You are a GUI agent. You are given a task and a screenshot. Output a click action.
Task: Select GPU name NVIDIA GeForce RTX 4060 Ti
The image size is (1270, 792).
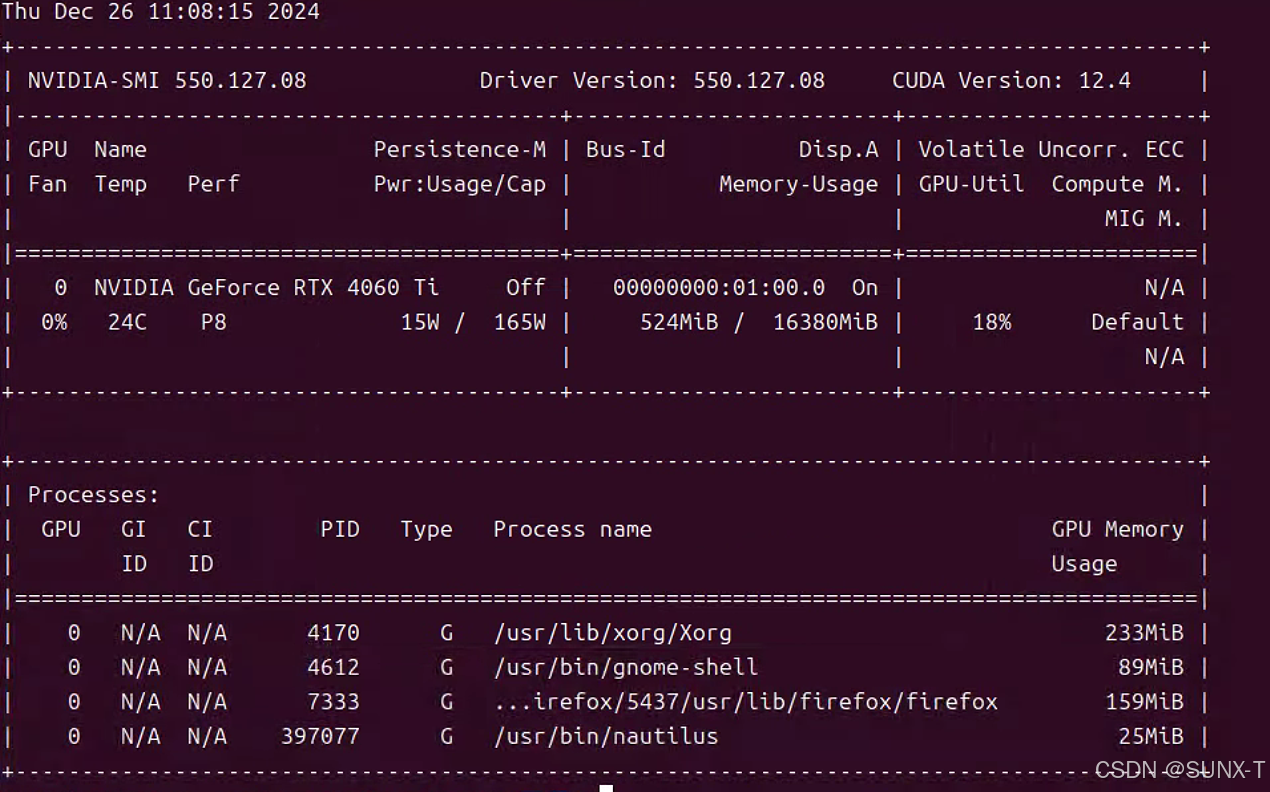(266, 288)
